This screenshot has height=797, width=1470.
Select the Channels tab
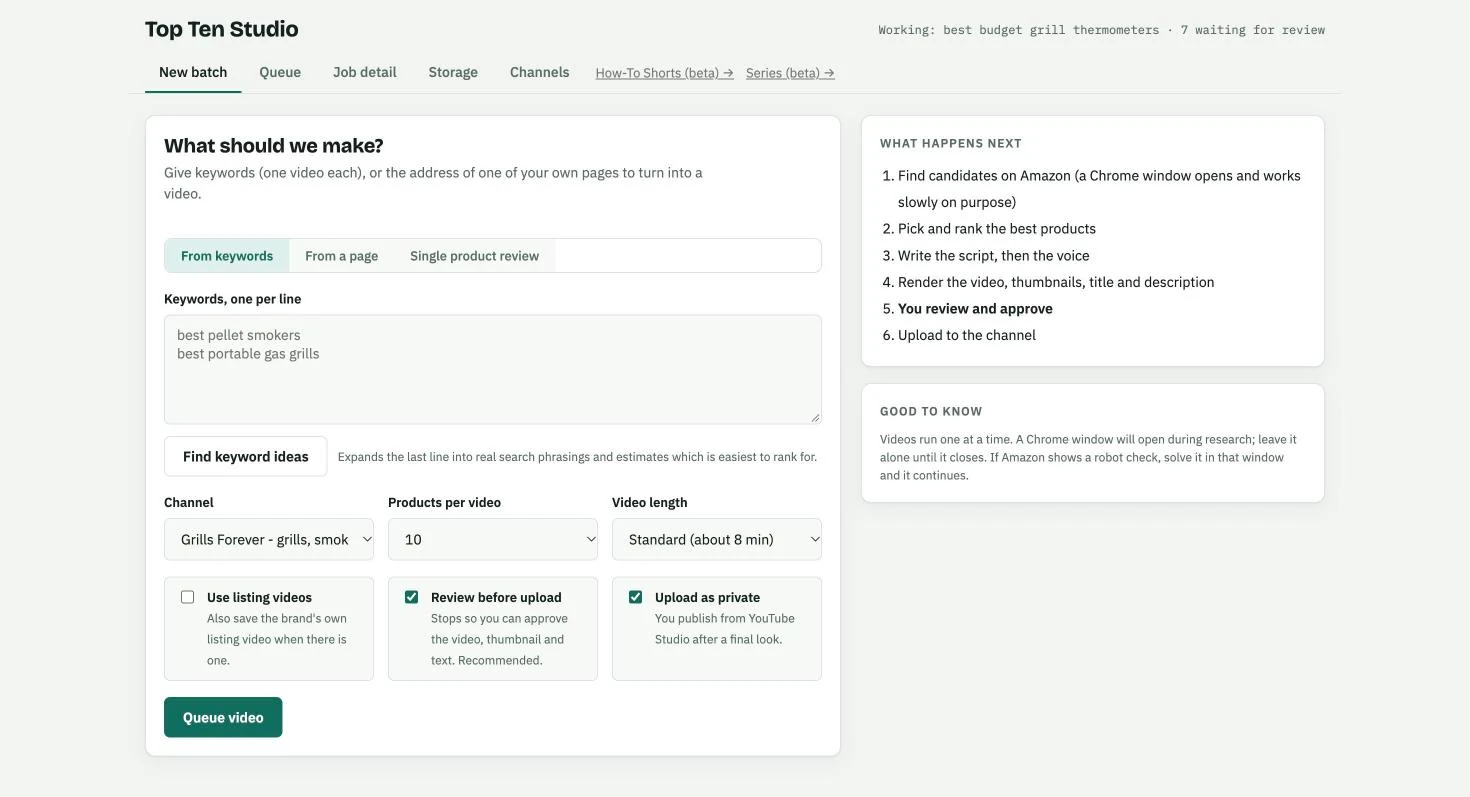[x=540, y=72]
